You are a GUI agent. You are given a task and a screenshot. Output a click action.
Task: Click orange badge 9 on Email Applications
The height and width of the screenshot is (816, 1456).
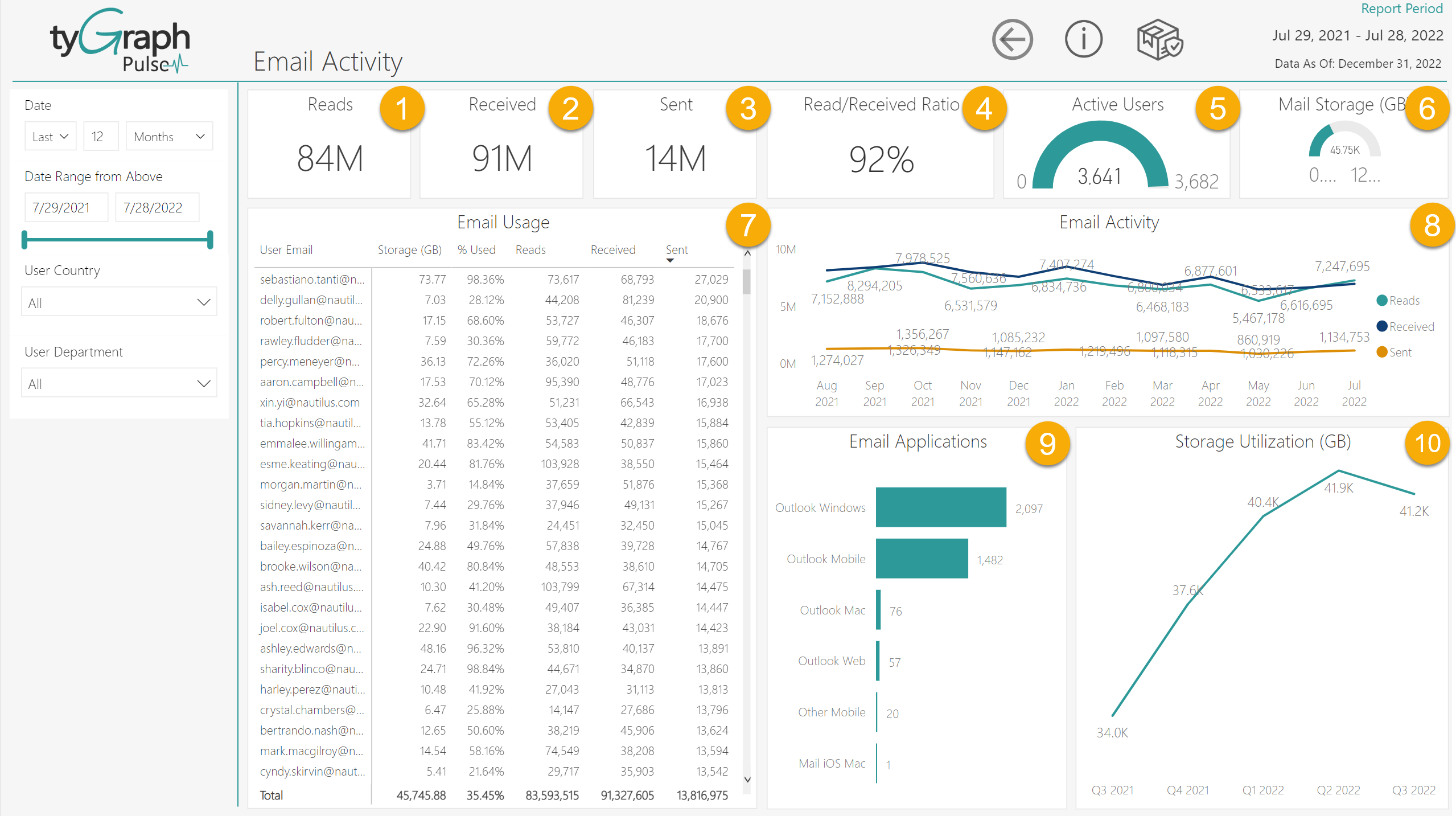coord(1047,444)
